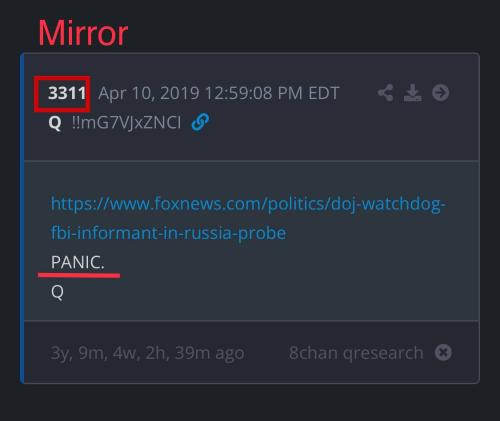Click the 'fbi-informant-in-russia-probe' link text
Screen dimensions: 500x421
168,233
